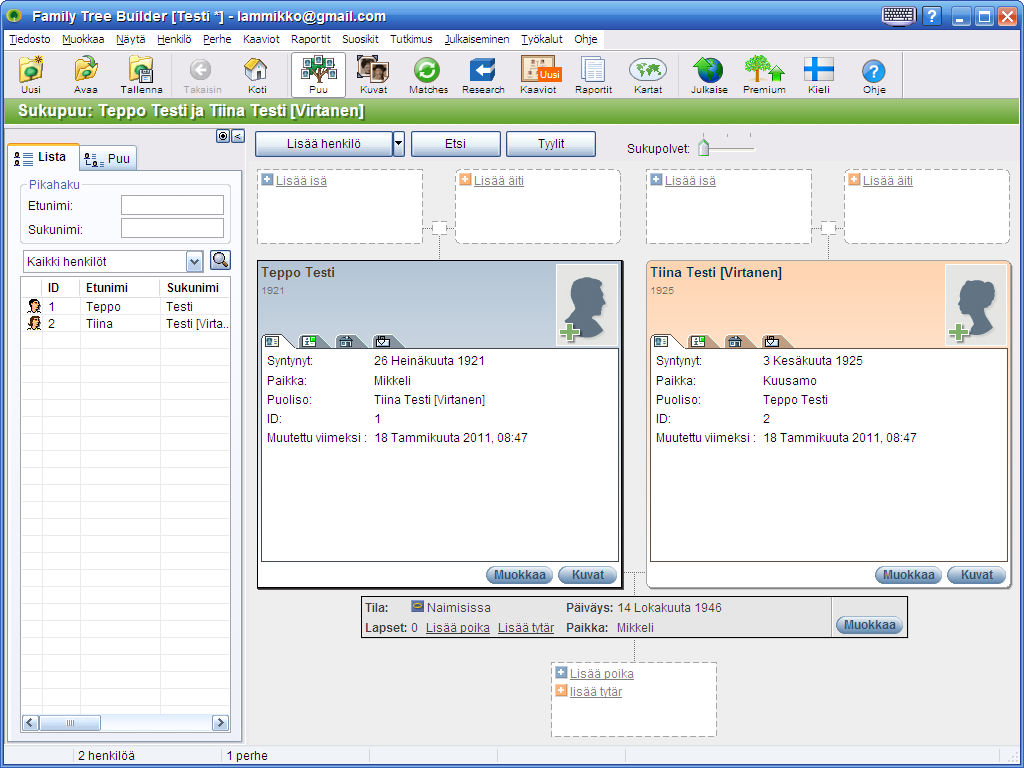Click lisää tytär in the children box
This screenshot has height=768, width=1024.
pos(596,692)
